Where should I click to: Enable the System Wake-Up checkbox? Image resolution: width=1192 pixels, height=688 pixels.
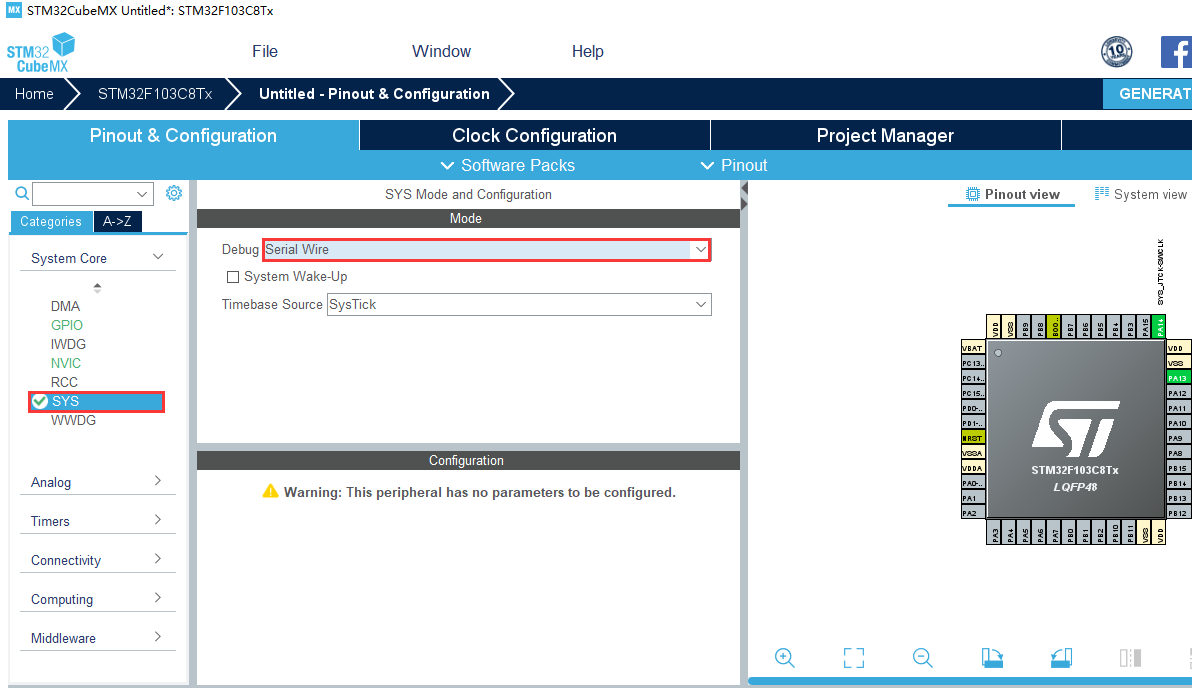[233, 277]
